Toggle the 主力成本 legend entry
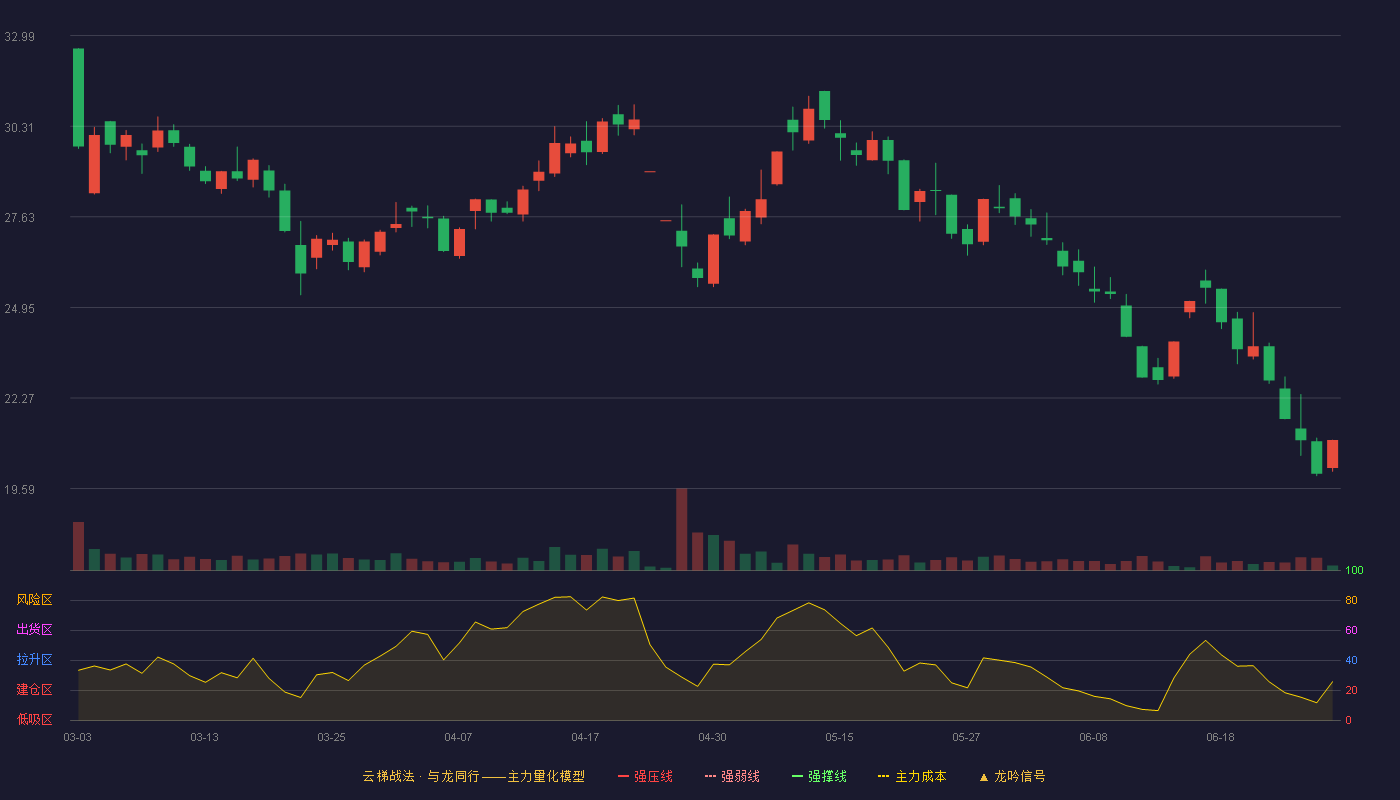Viewport: 1400px width, 800px height. click(912, 776)
